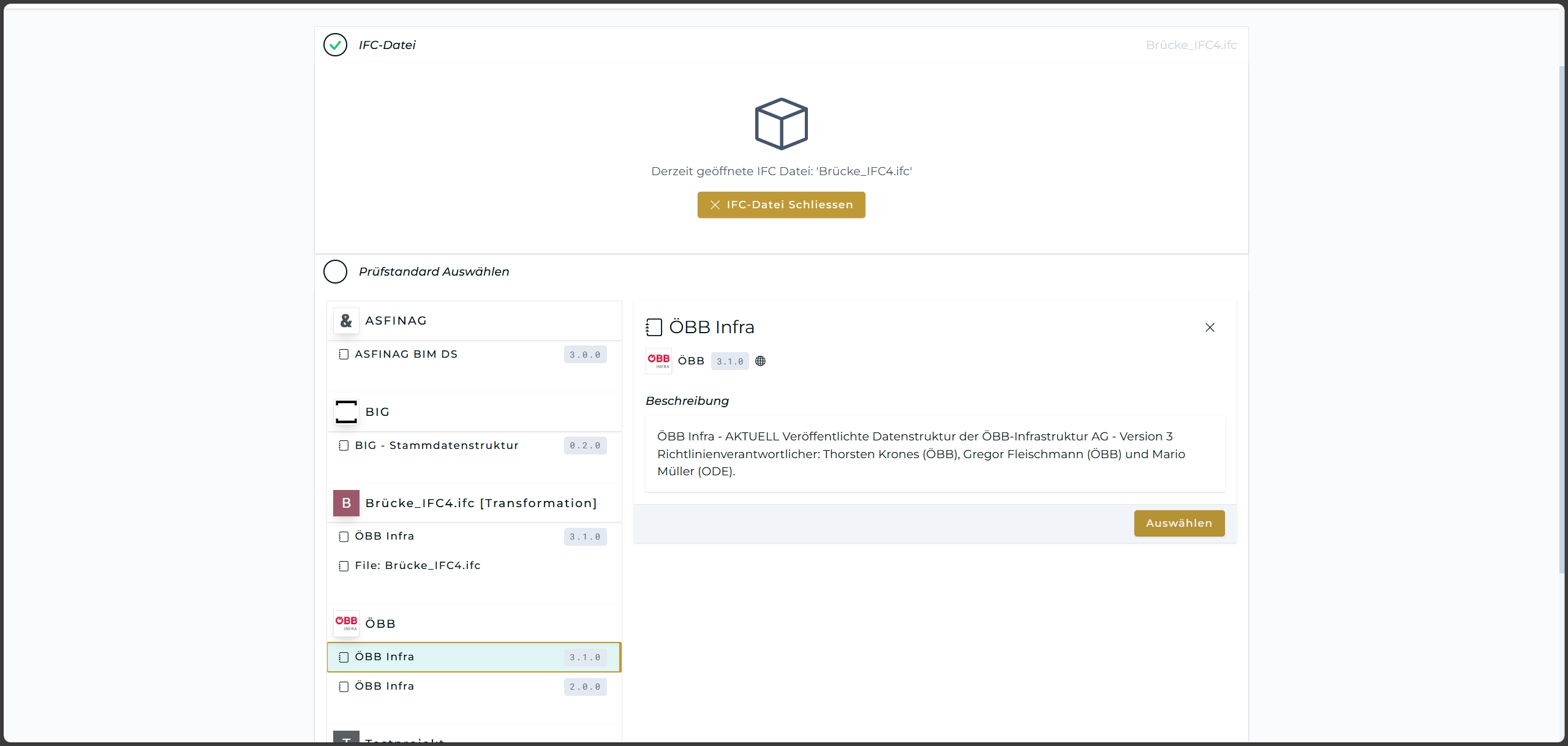
Task: Select the empty Prüfstandard Auswählen step circle
Action: pos(335,271)
